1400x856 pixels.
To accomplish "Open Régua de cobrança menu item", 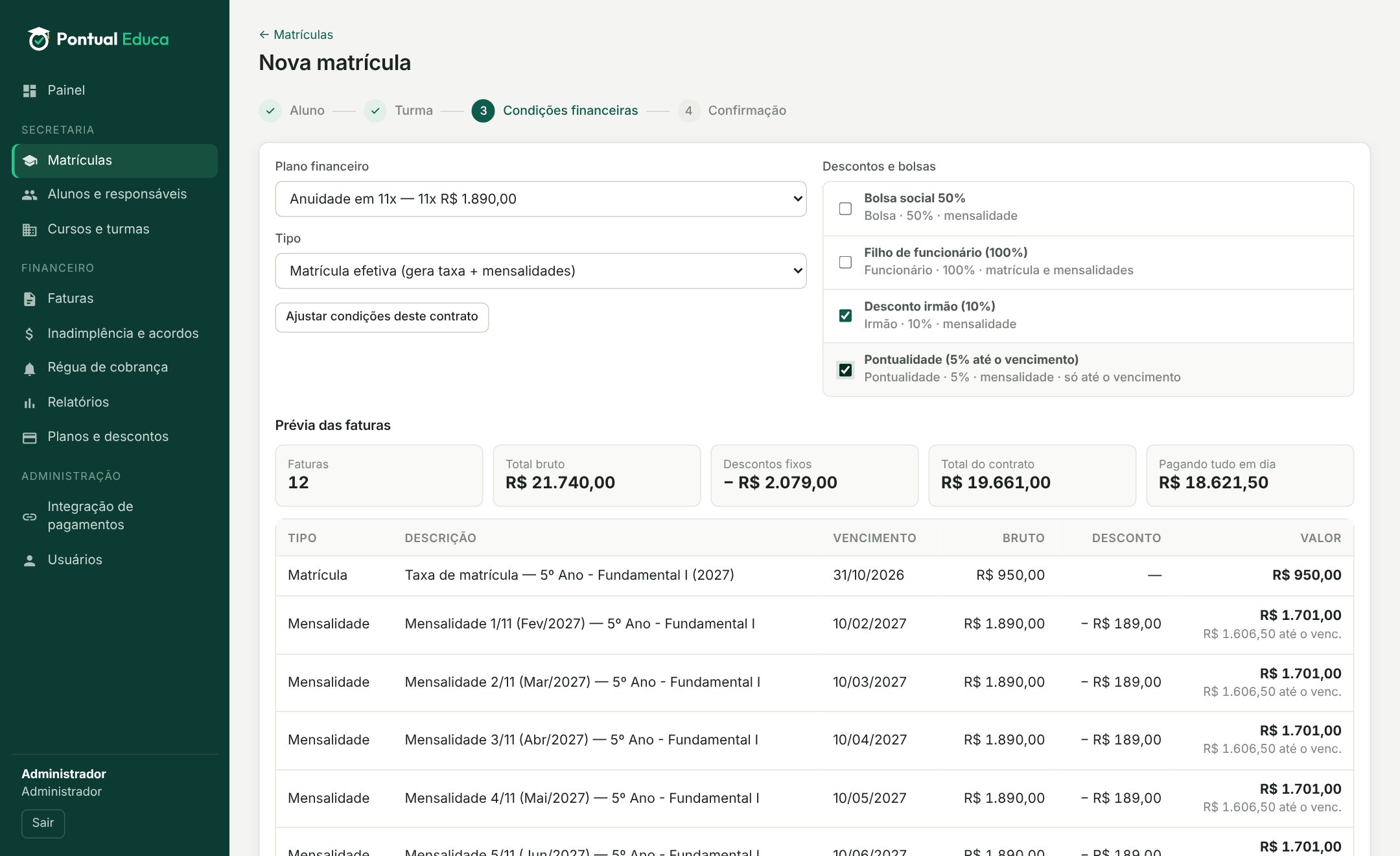I will point(115,368).
